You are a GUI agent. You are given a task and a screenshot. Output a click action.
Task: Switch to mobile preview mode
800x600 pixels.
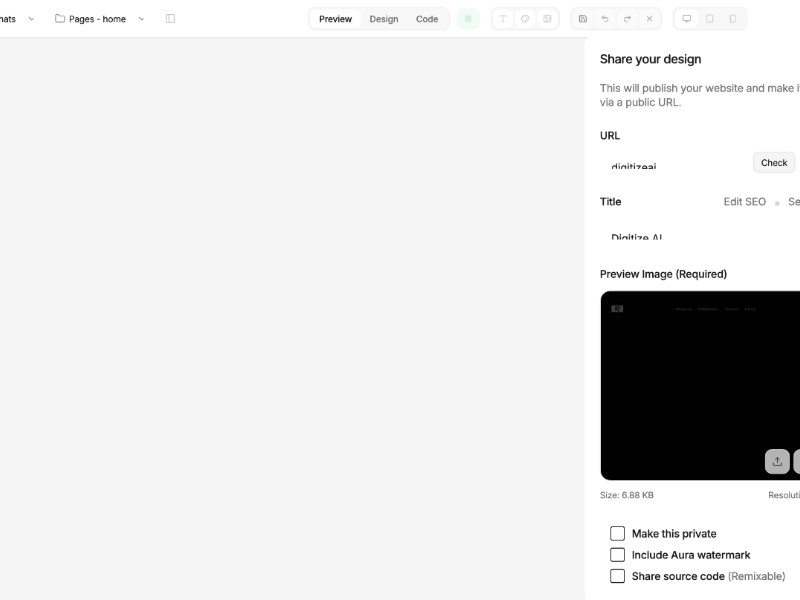(x=735, y=18)
